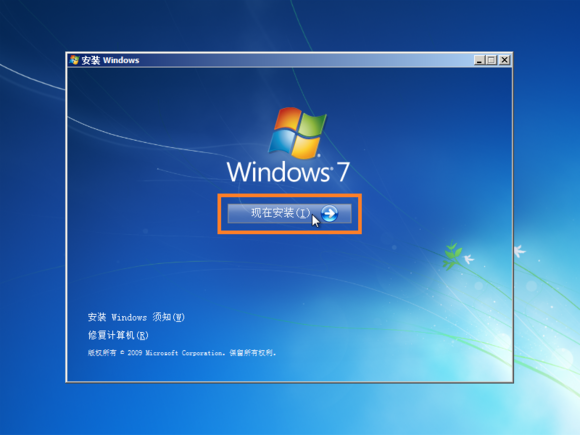The image size is (580, 435).
Task: Maximize the 安装 Windows window
Action: tap(492, 60)
